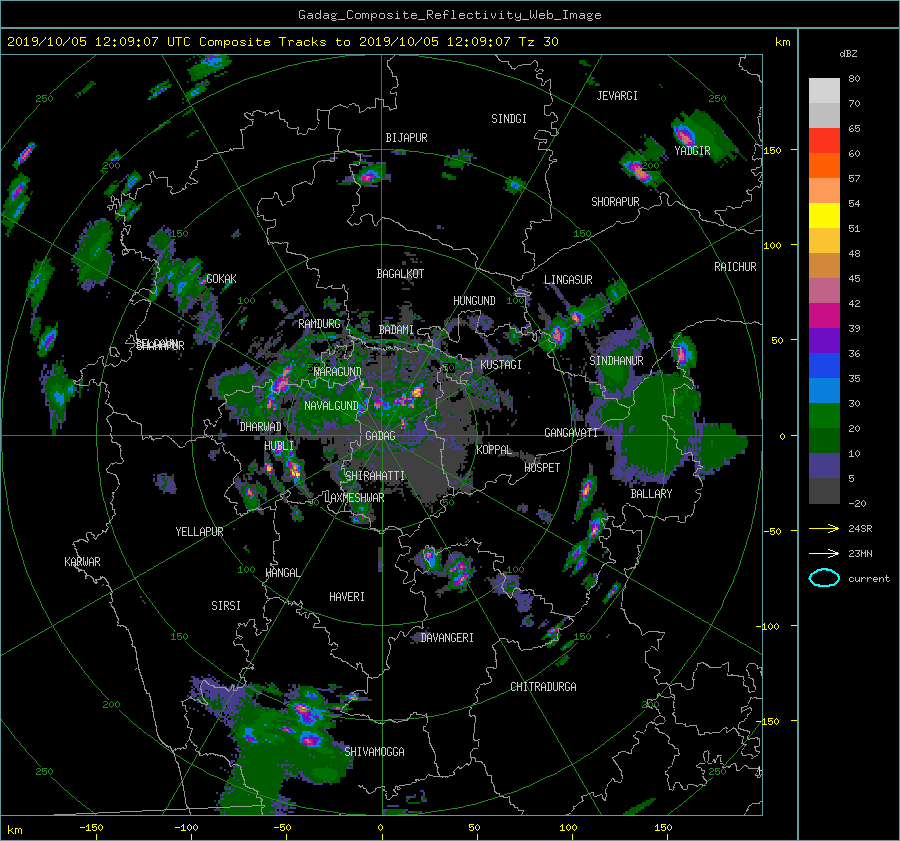This screenshot has height=841, width=900.
Task: Select the dark gray -20 dBZ swatch
Action: click(x=824, y=491)
